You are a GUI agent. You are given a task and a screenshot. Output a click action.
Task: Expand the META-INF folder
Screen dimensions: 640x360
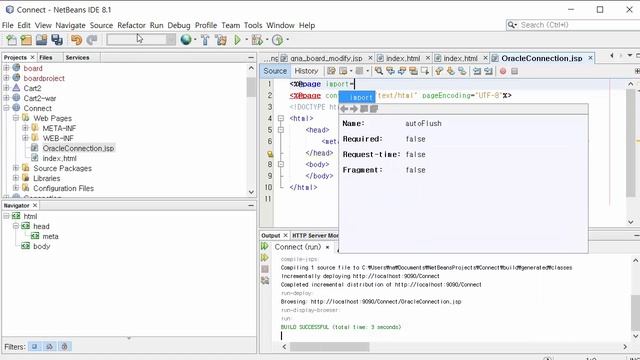point(25,128)
